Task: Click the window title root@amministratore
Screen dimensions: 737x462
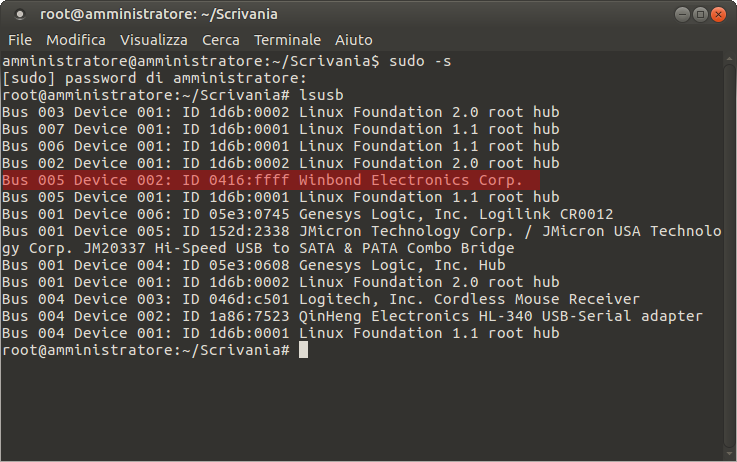Action: pyautogui.click(x=158, y=15)
